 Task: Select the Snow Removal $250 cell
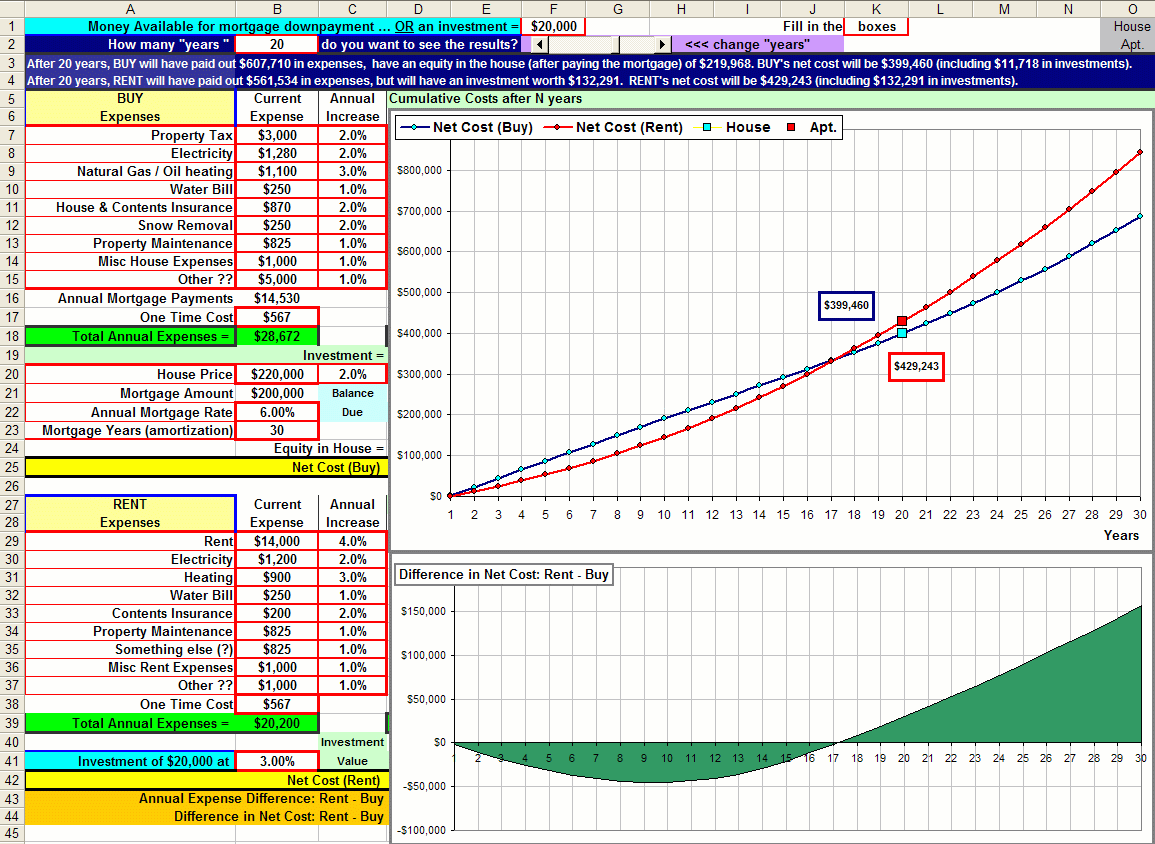[x=277, y=225]
